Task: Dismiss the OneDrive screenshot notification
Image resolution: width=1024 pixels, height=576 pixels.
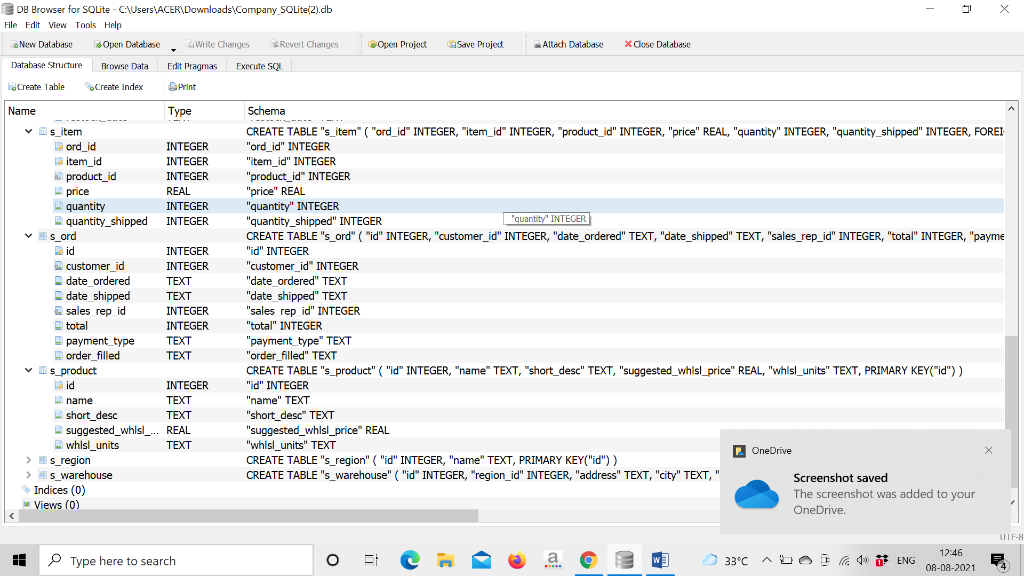Action: (x=989, y=450)
